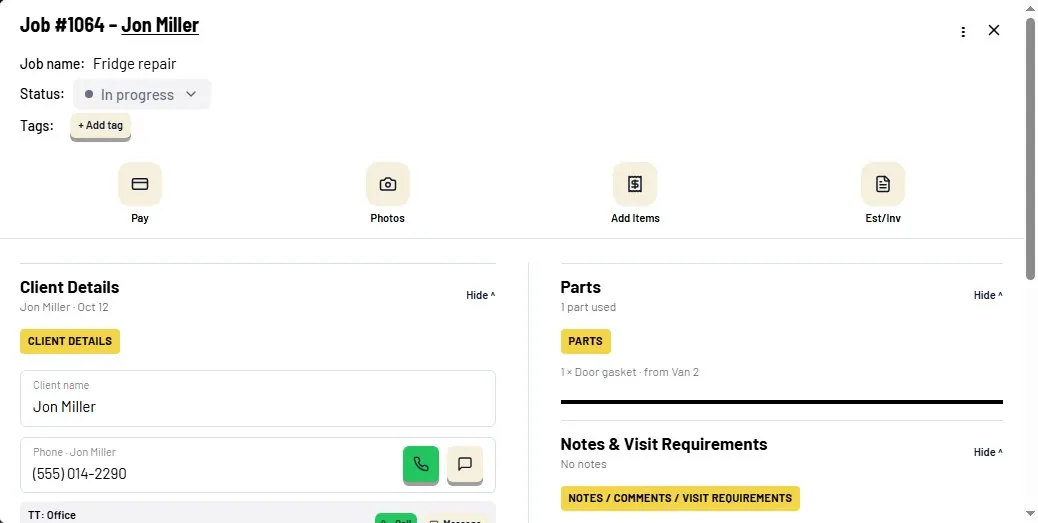Image resolution: width=1038 pixels, height=523 pixels.
Task: Click the Pay label under the card icon
Action: pos(140,218)
